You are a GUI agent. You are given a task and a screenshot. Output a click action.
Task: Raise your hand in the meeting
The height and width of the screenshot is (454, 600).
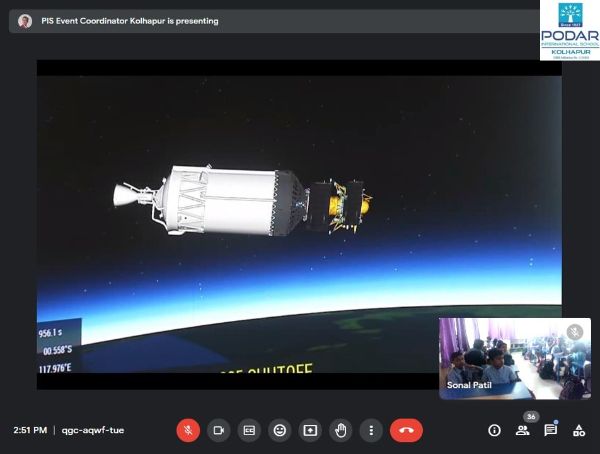tap(341, 430)
